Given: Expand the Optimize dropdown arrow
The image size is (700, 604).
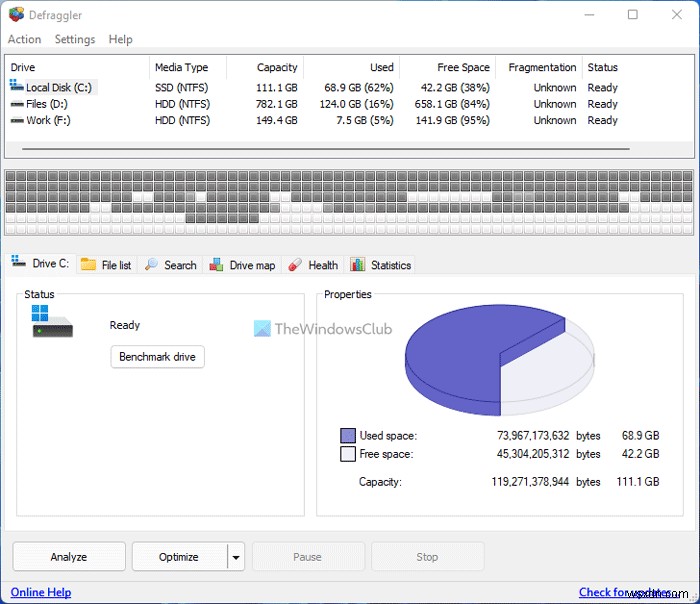Looking at the screenshot, I should click(x=236, y=557).
